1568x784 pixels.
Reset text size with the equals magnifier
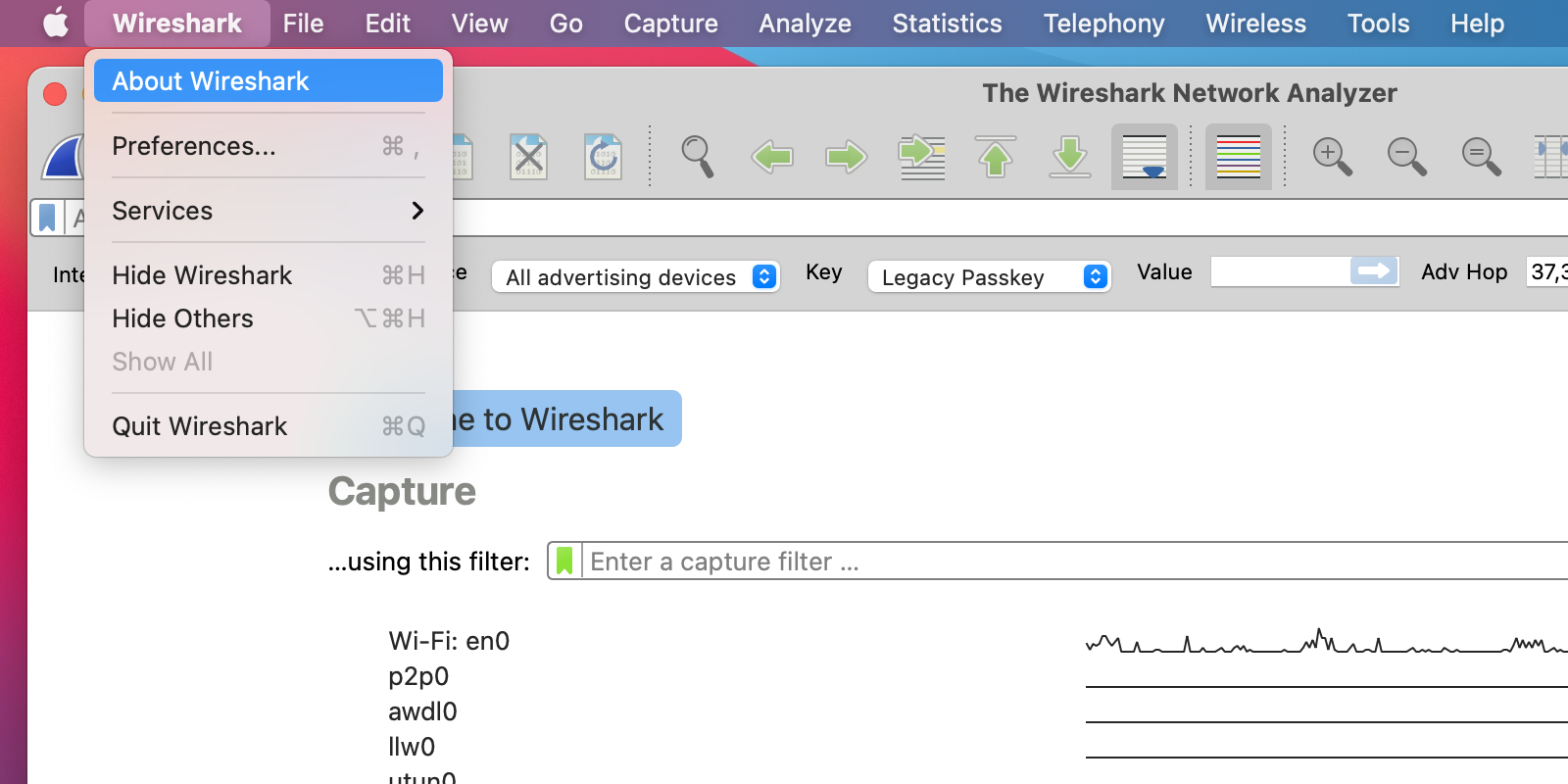pos(1481,157)
